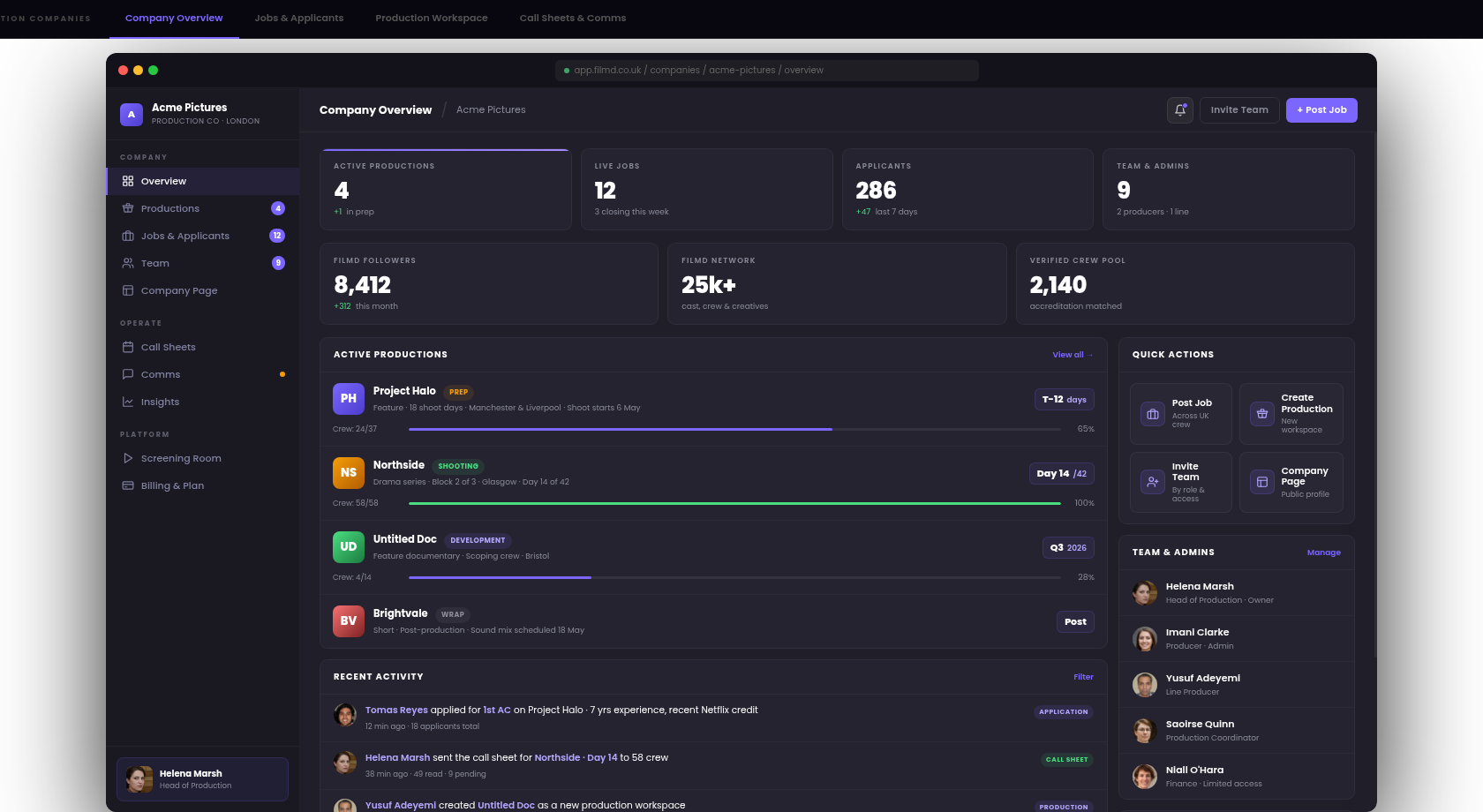Click Helena Marsh avatar in Team & Admins
This screenshot has height=812, width=1483.
click(1145, 593)
